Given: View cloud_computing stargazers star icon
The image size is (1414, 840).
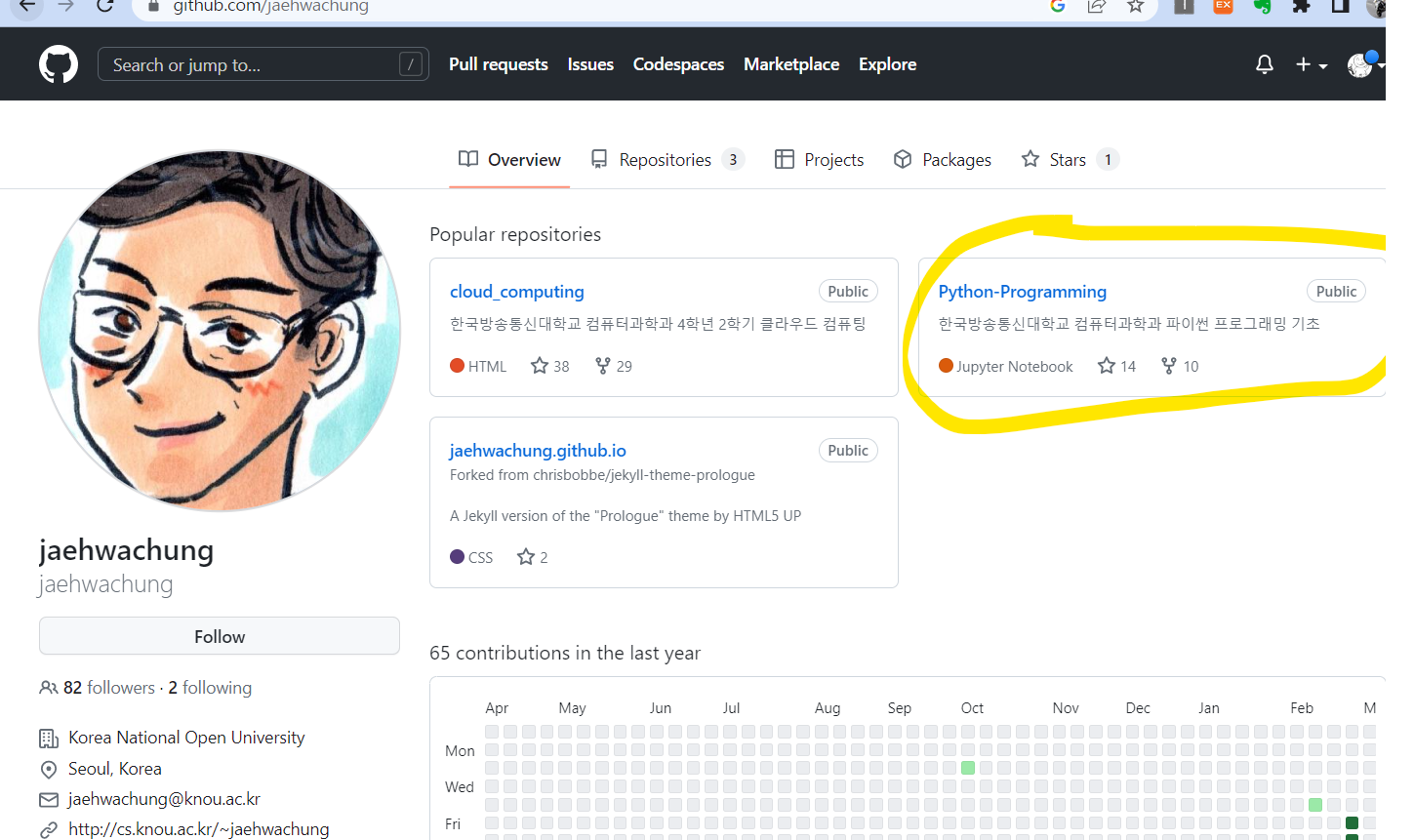Looking at the screenshot, I should 540,366.
